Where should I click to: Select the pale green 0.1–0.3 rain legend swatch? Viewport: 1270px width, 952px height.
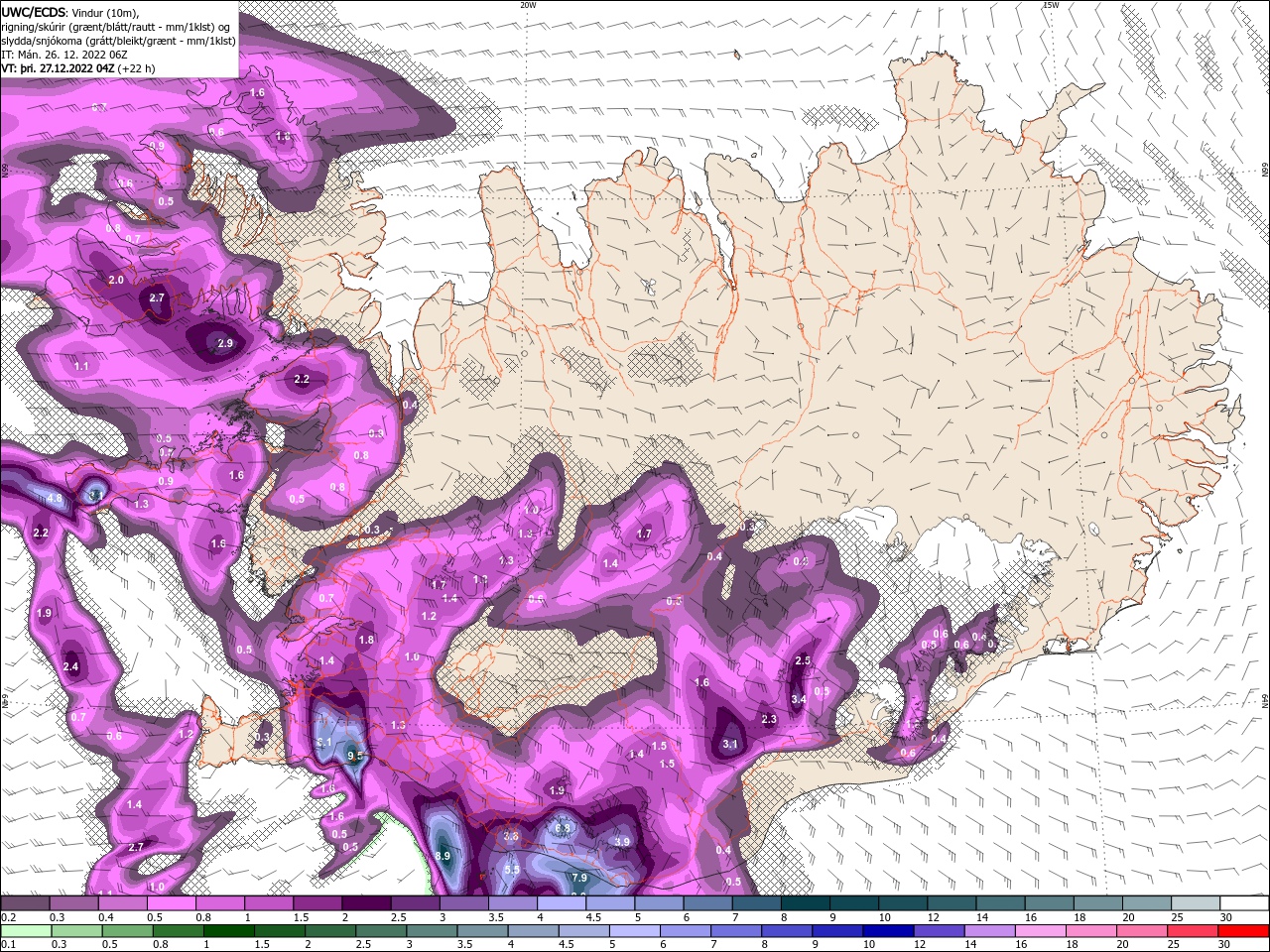pos(25,931)
